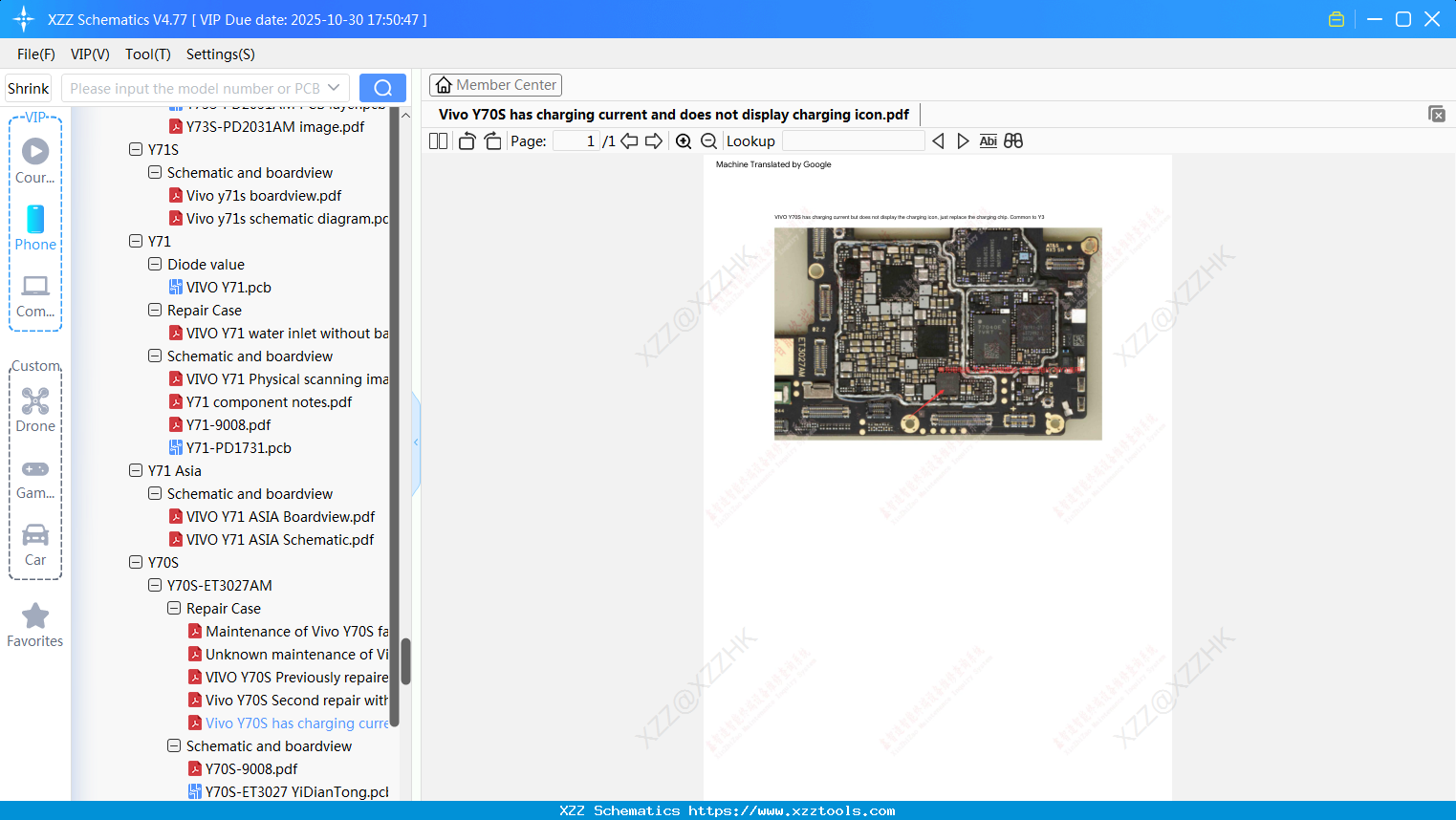Click the binoculars search icon
The height and width of the screenshot is (820, 1456).
point(1013,141)
